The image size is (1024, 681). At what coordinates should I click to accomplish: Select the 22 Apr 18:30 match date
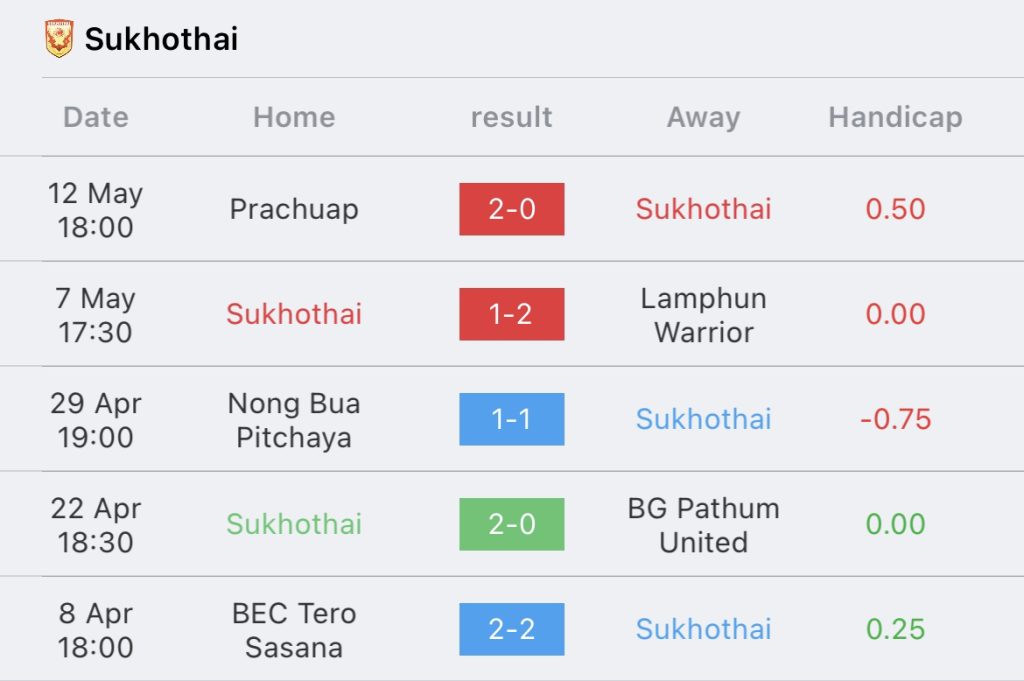point(95,525)
